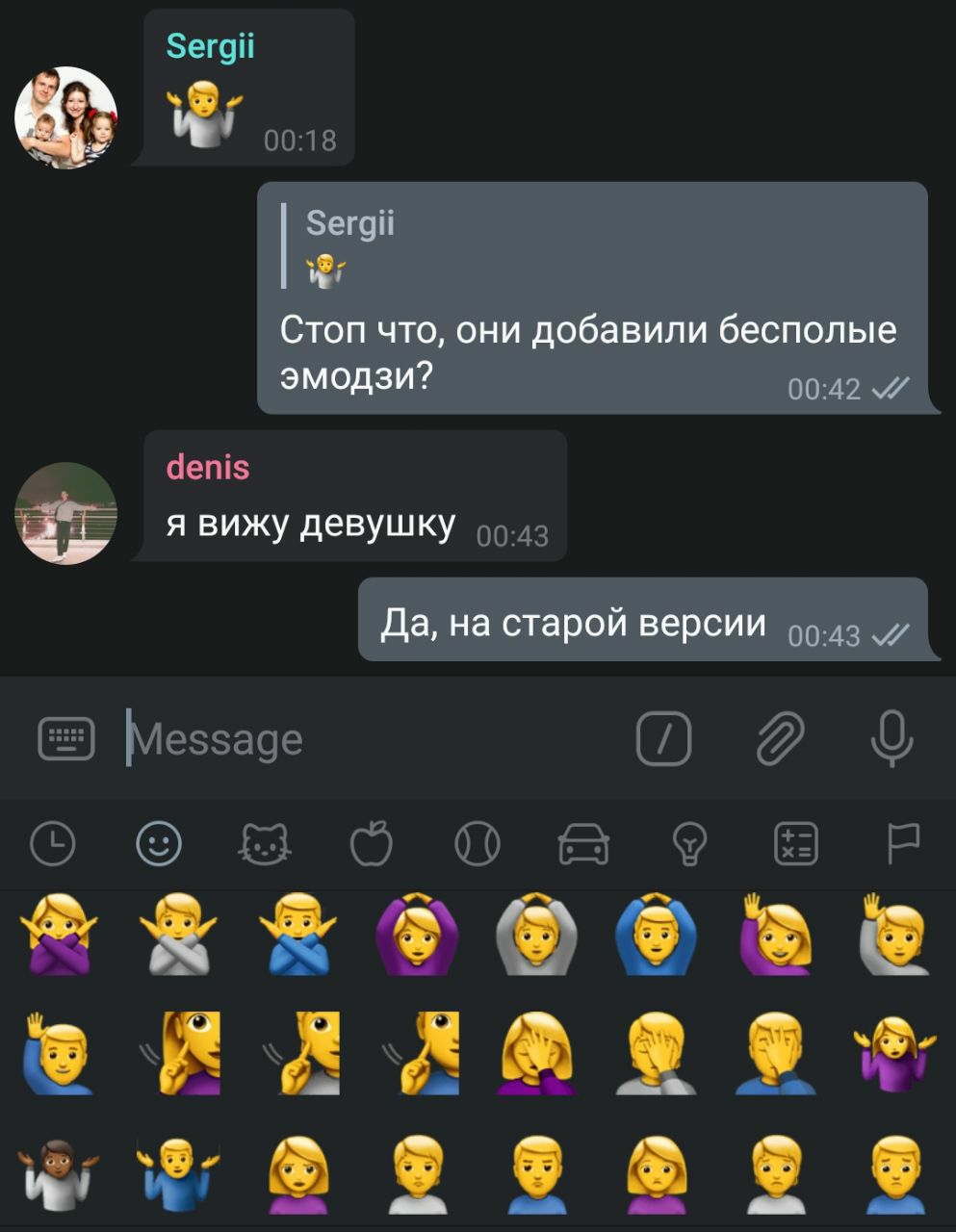
Task: Open recent emojis clock tab
Action: coord(53,845)
